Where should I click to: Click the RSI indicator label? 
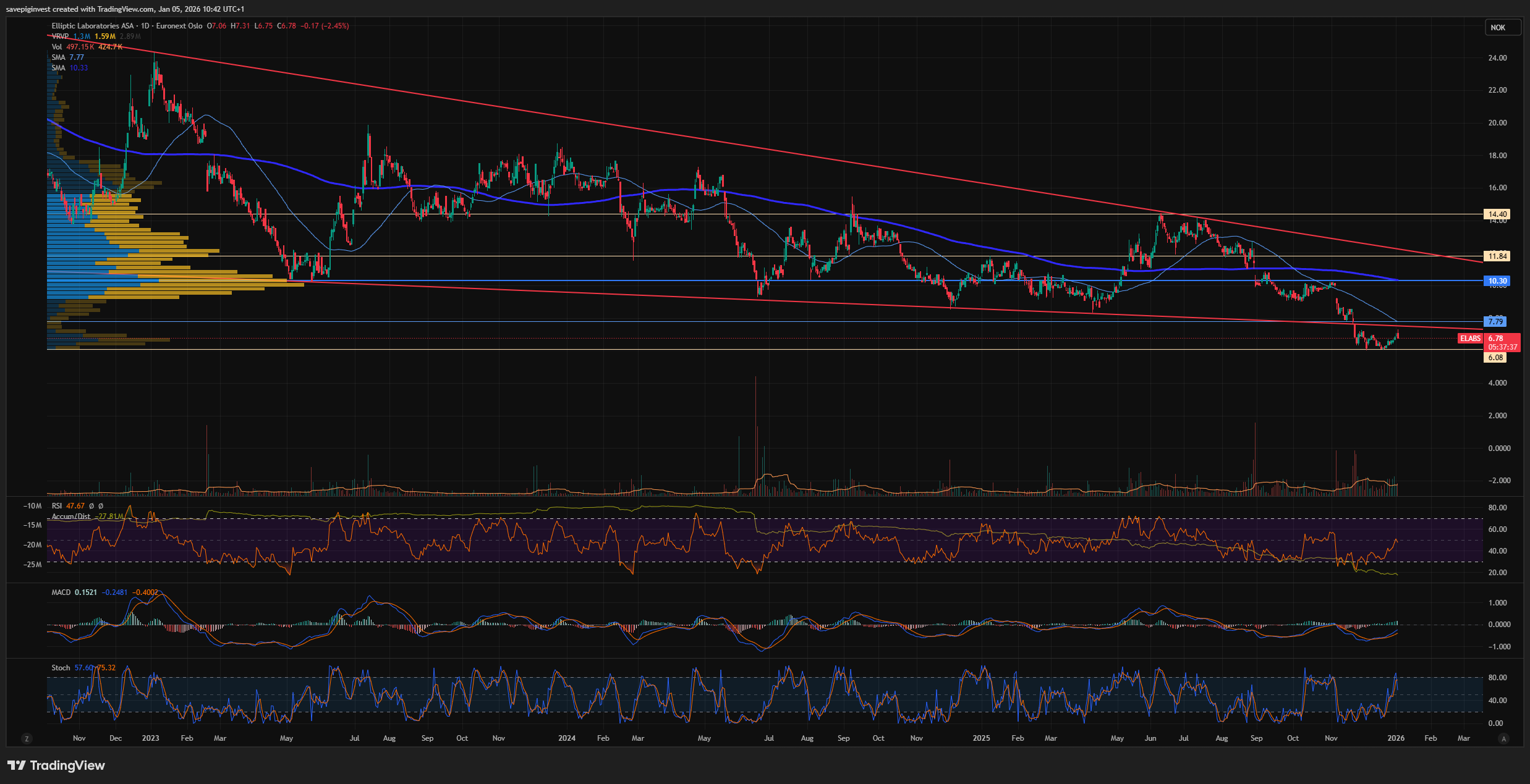(57, 505)
